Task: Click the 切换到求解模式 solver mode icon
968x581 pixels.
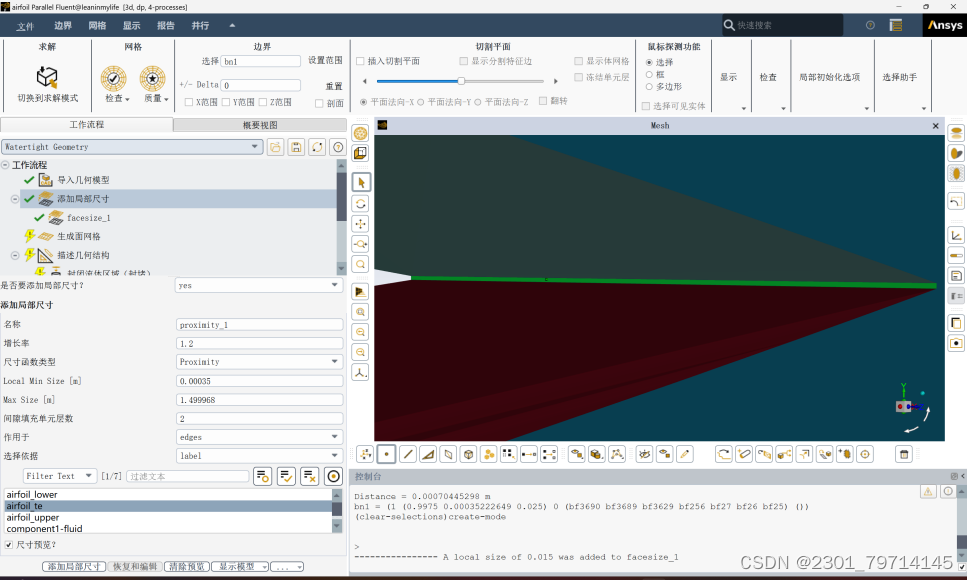Action: tap(46, 77)
